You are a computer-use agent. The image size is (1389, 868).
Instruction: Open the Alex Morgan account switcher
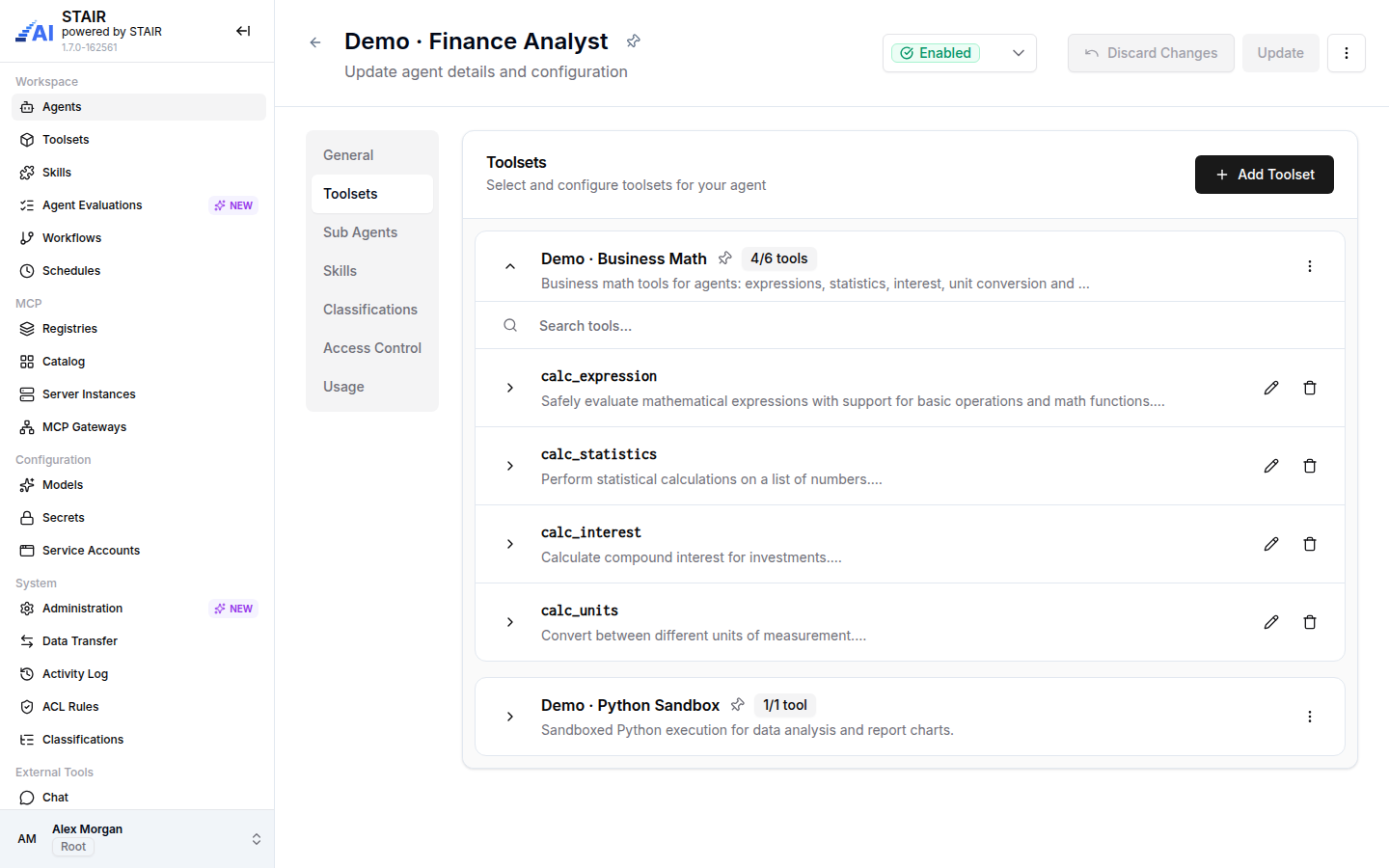click(x=137, y=839)
